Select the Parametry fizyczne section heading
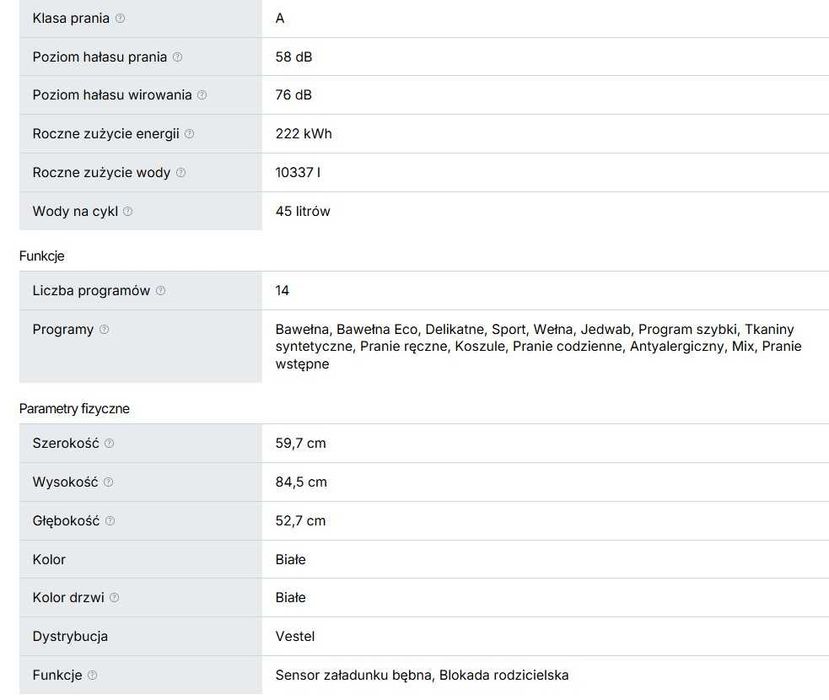 point(74,409)
